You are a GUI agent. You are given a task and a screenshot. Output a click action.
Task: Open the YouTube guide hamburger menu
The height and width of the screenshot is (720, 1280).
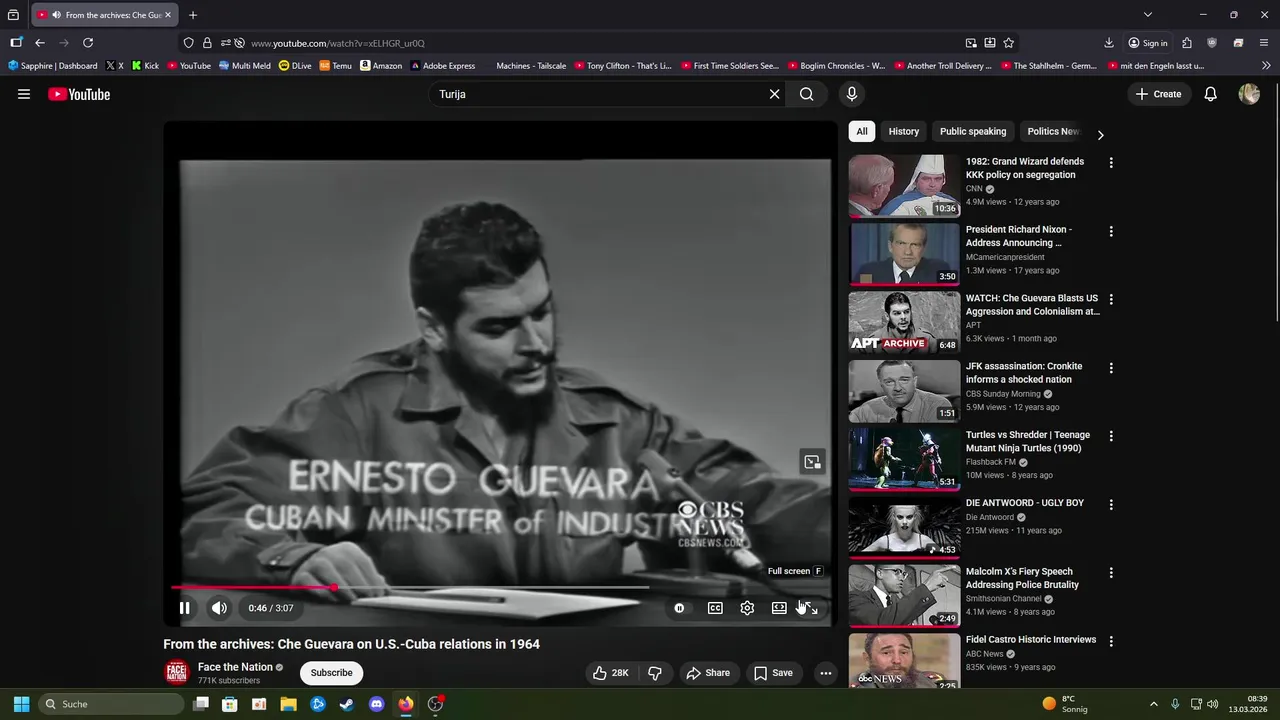tap(24, 94)
